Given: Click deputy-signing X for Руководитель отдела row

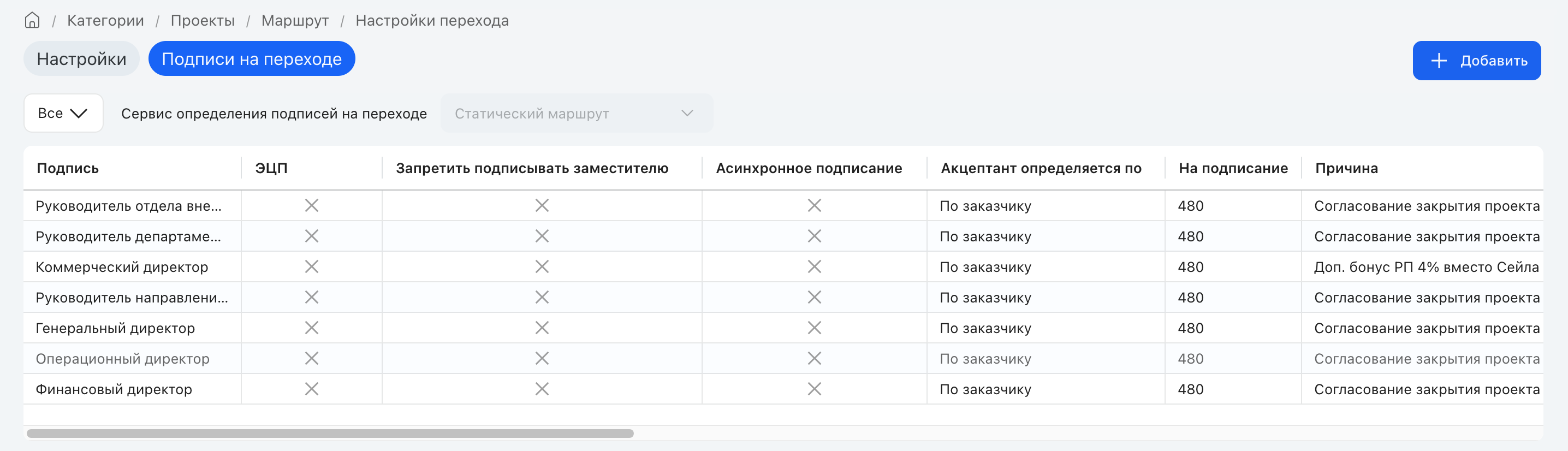Looking at the screenshot, I should point(542,206).
